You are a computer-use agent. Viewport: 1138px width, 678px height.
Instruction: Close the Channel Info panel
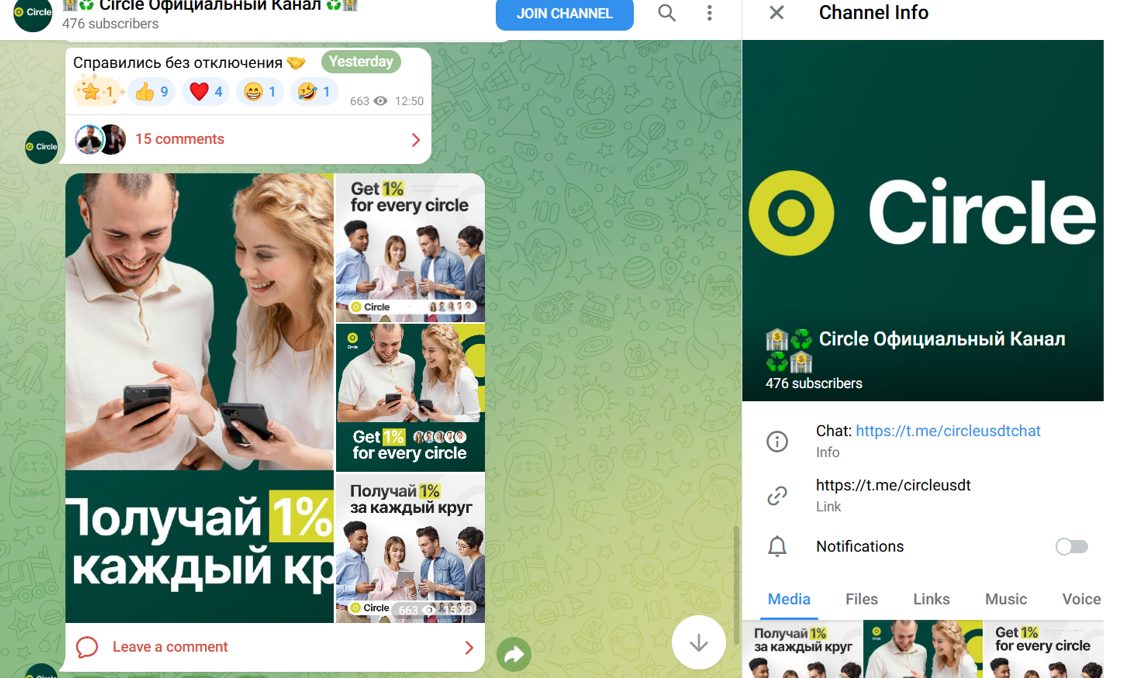pos(777,12)
